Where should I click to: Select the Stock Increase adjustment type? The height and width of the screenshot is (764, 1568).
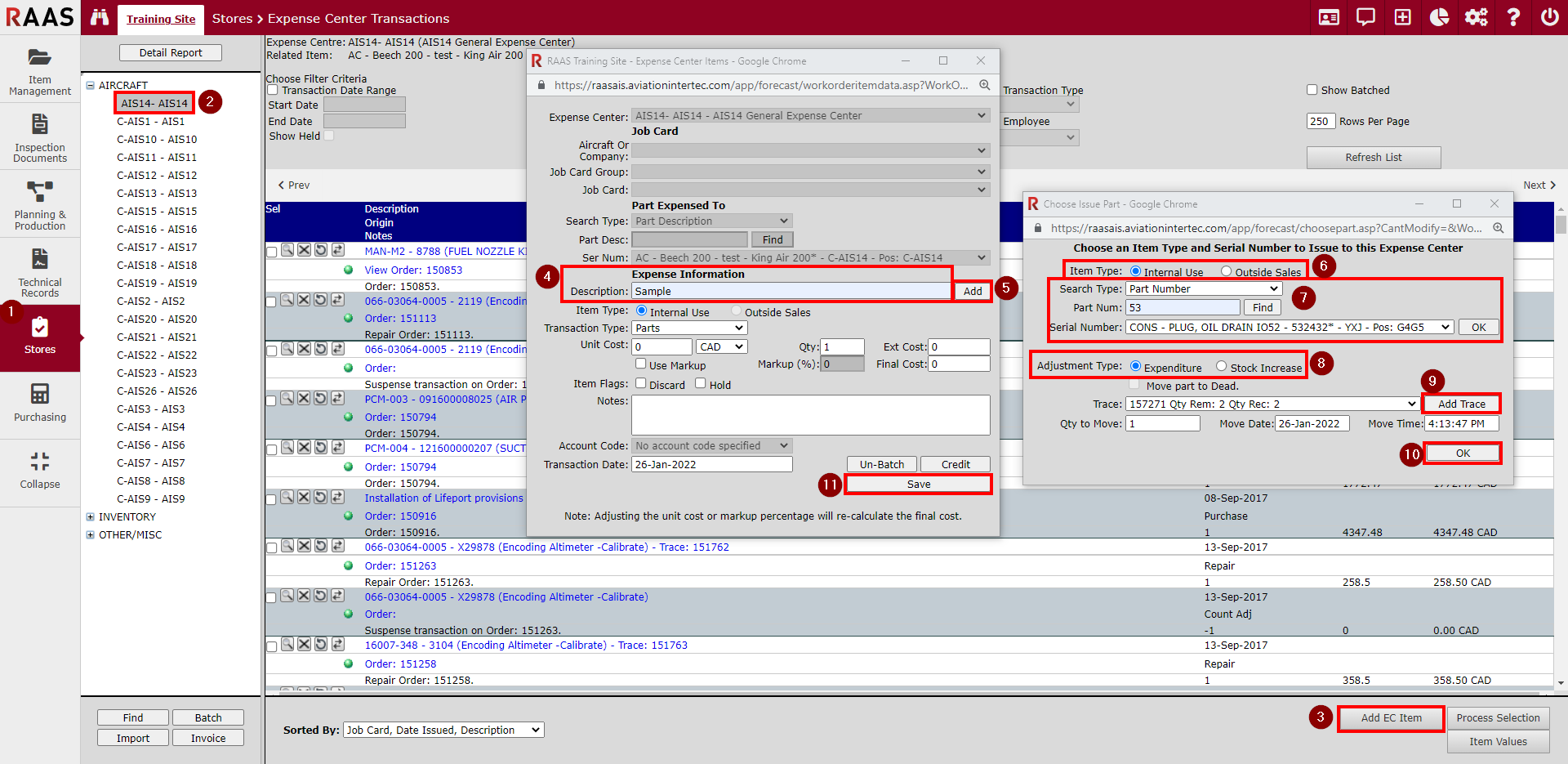pos(1222,367)
